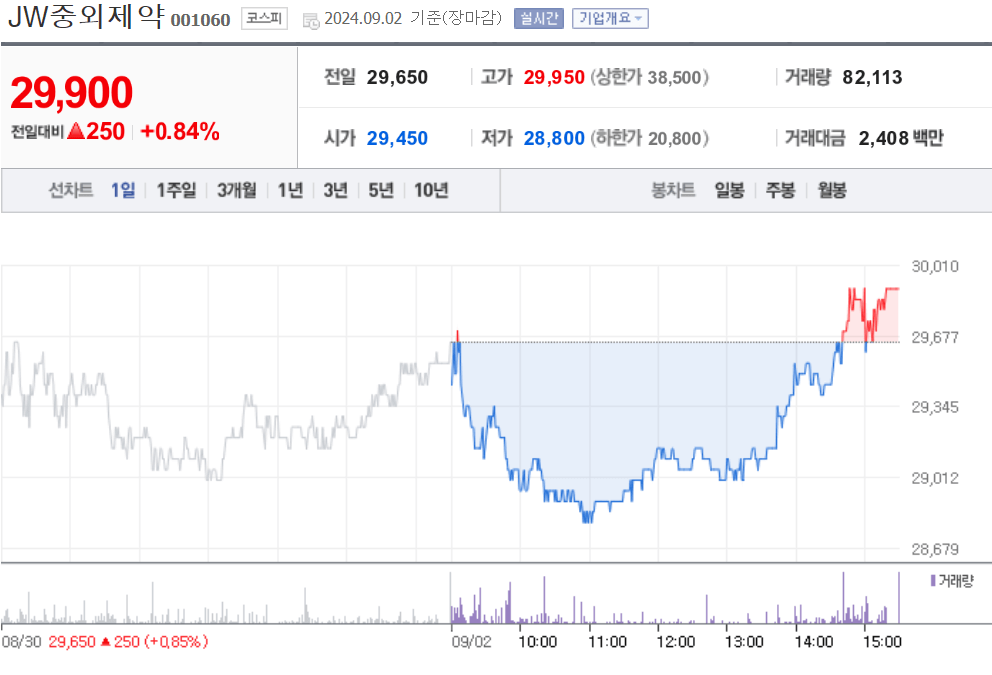
Task: Click the 2024.09.02 기준(장마감) date text
Action: [x=413, y=18]
